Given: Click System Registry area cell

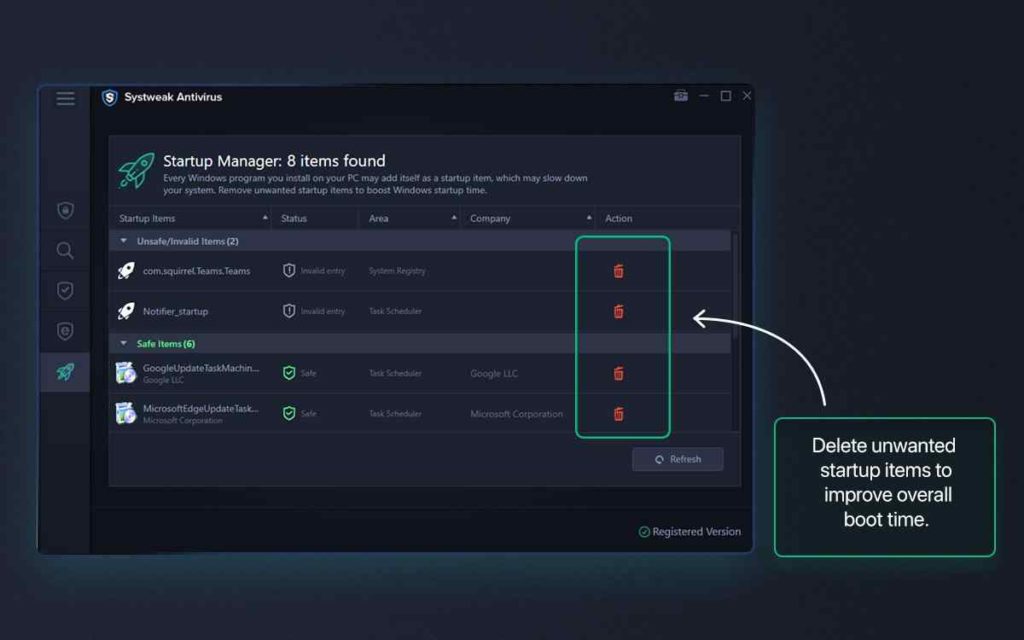Looking at the screenshot, I should (397, 271).
